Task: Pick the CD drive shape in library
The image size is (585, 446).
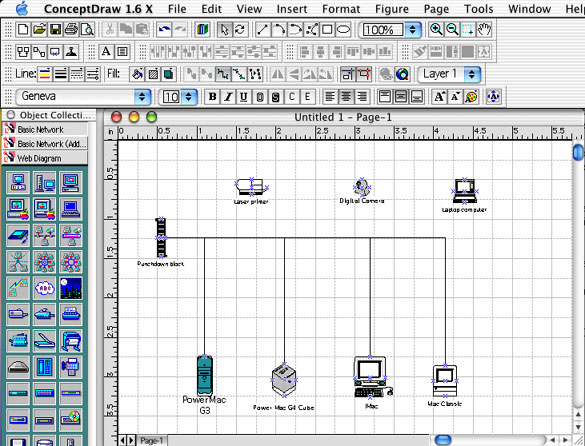Action: coord(71,420)
